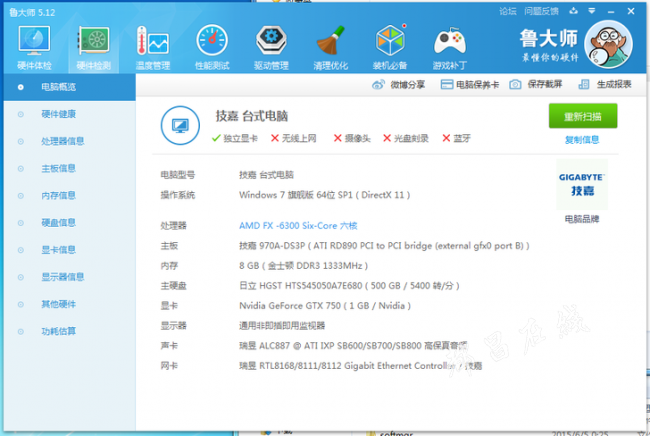The height and width of the screenshot is (436, 650).
Task: Click the 技嘉 台式电脑 heading
Action: (x=252, y=116)
